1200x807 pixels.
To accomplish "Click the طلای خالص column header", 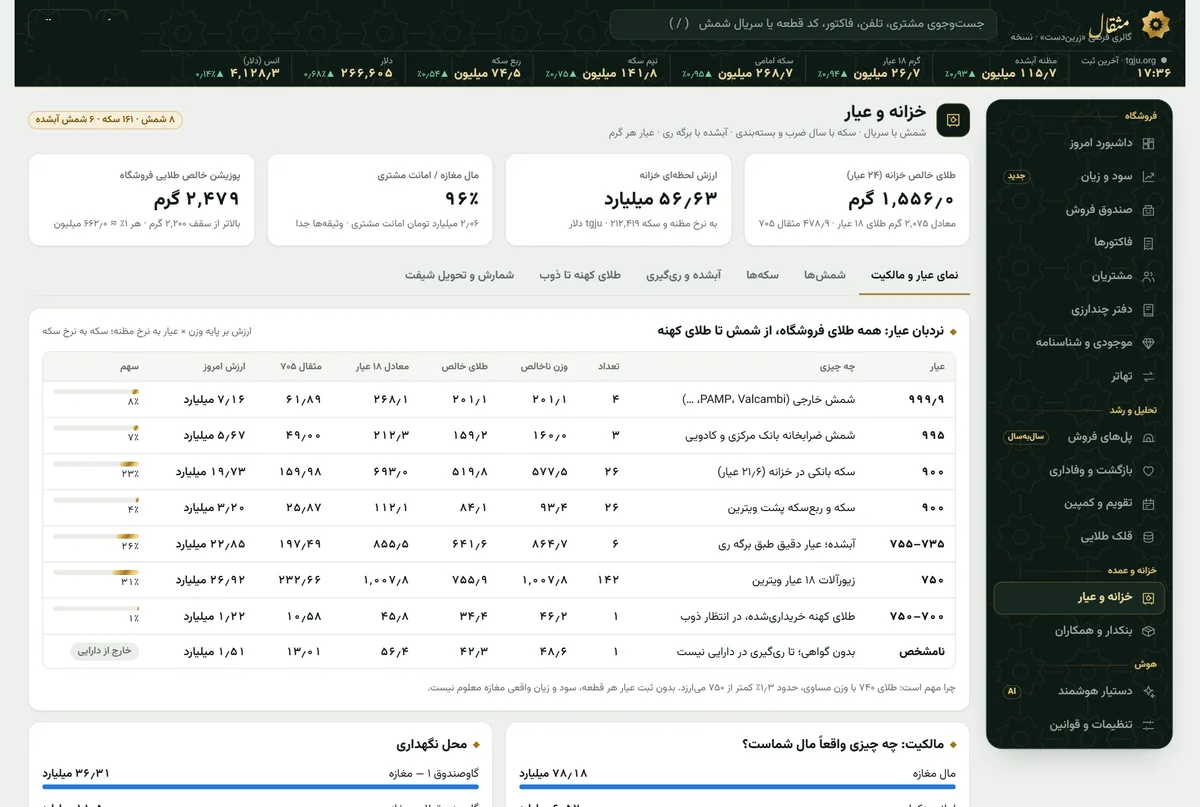I will click(x=465, y=367).
